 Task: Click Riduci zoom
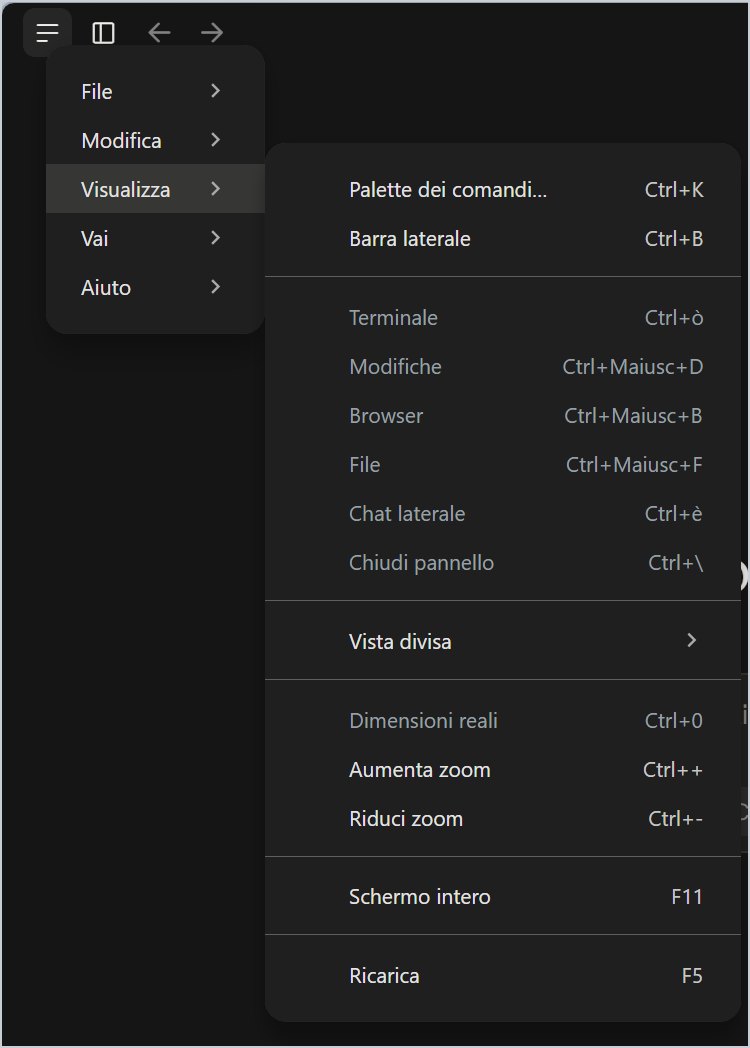tap(503, 819)
